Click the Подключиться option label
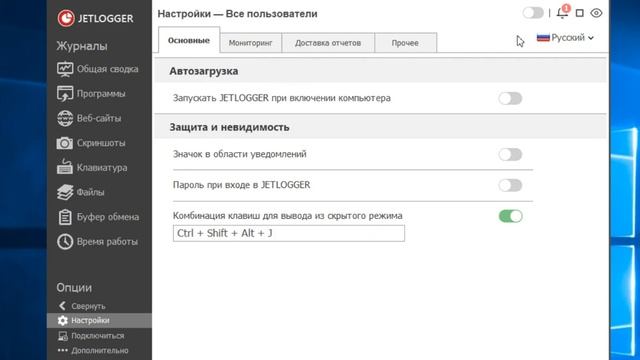 [x=98, y=336]
